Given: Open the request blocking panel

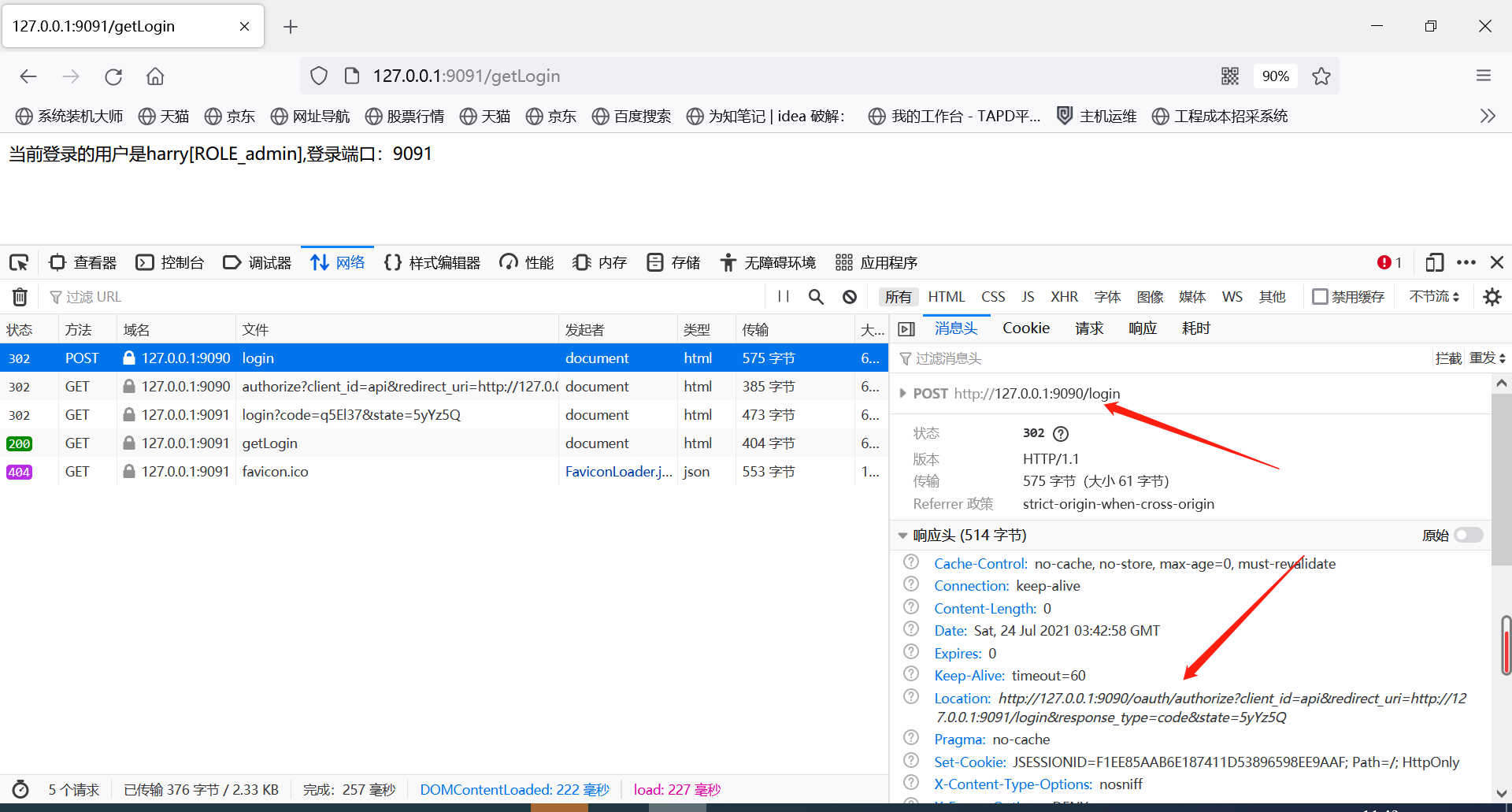Looking at the screenshot, I should [x=849, y=297].
